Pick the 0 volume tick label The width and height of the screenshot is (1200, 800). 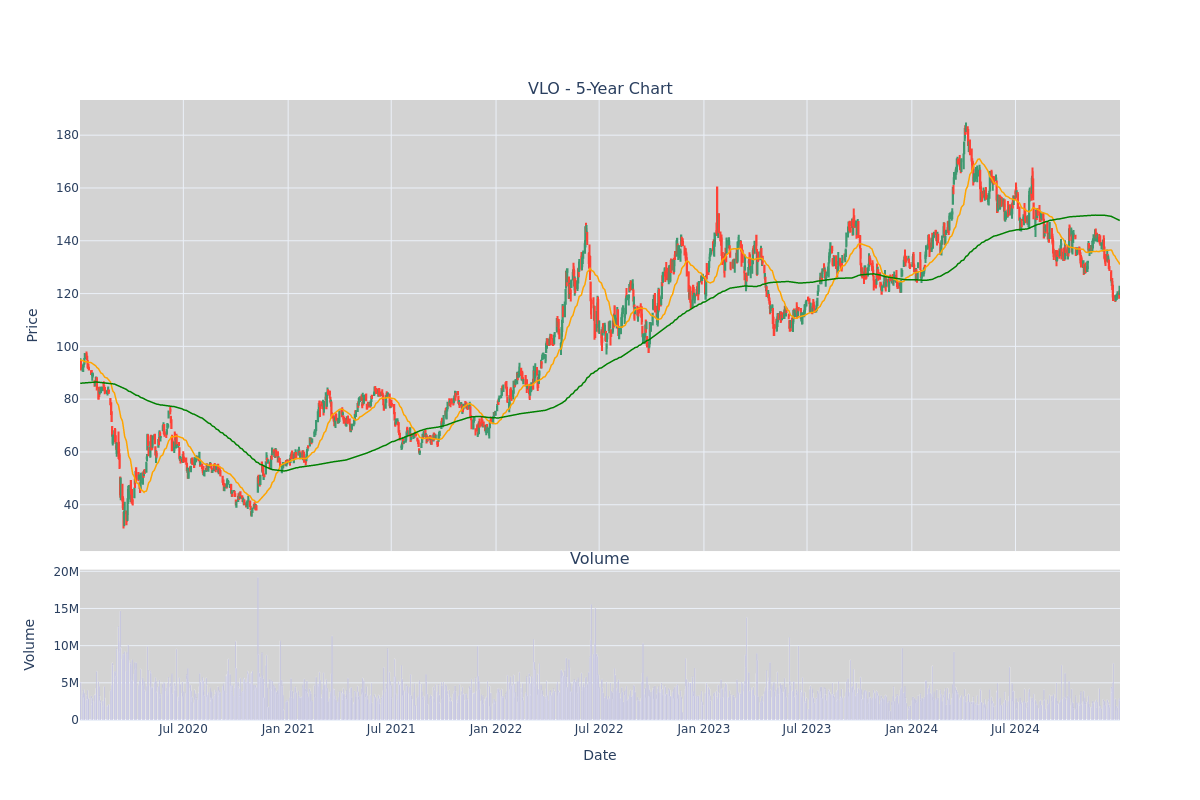[74, 720]
